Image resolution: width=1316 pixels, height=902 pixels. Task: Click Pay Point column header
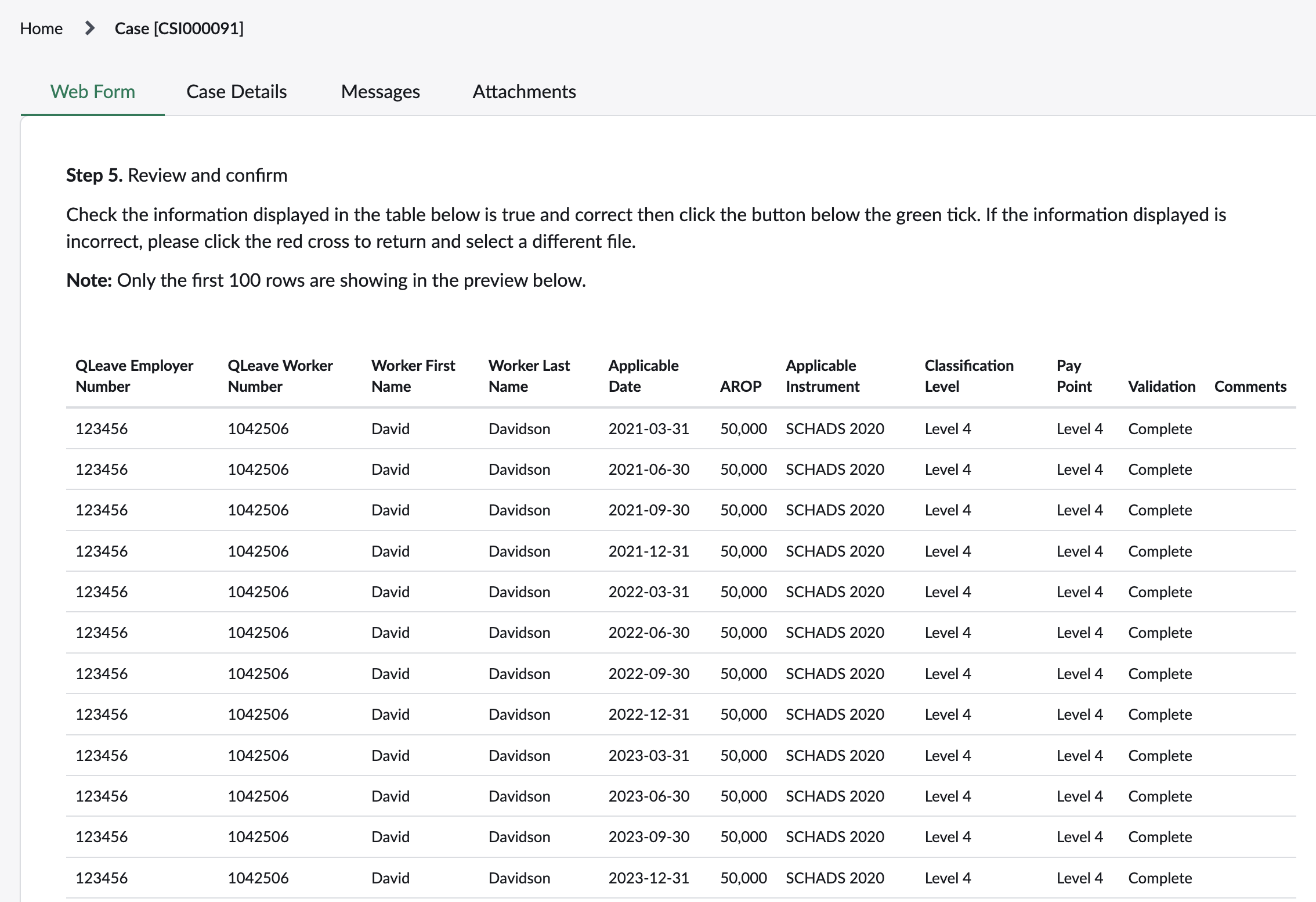click(1074, 376)
